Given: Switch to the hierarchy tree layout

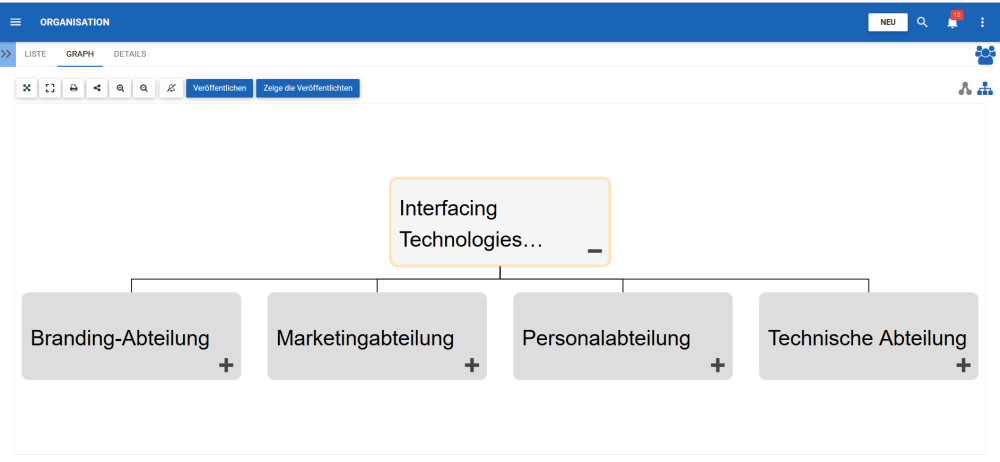Looking at the screenshot, I should (x=985, y=89).
